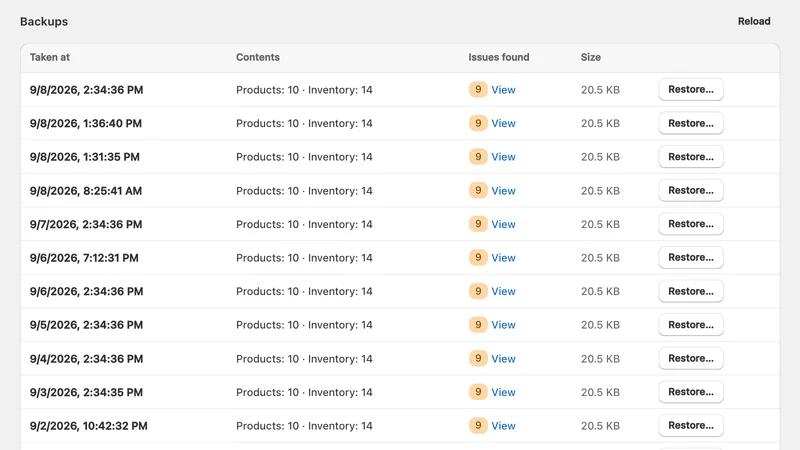This screenshot has width=800, height=450.
Task: Click '20.5 KB' size in 9/3/2026, 2:34:35 PM row
Action: 600,392
